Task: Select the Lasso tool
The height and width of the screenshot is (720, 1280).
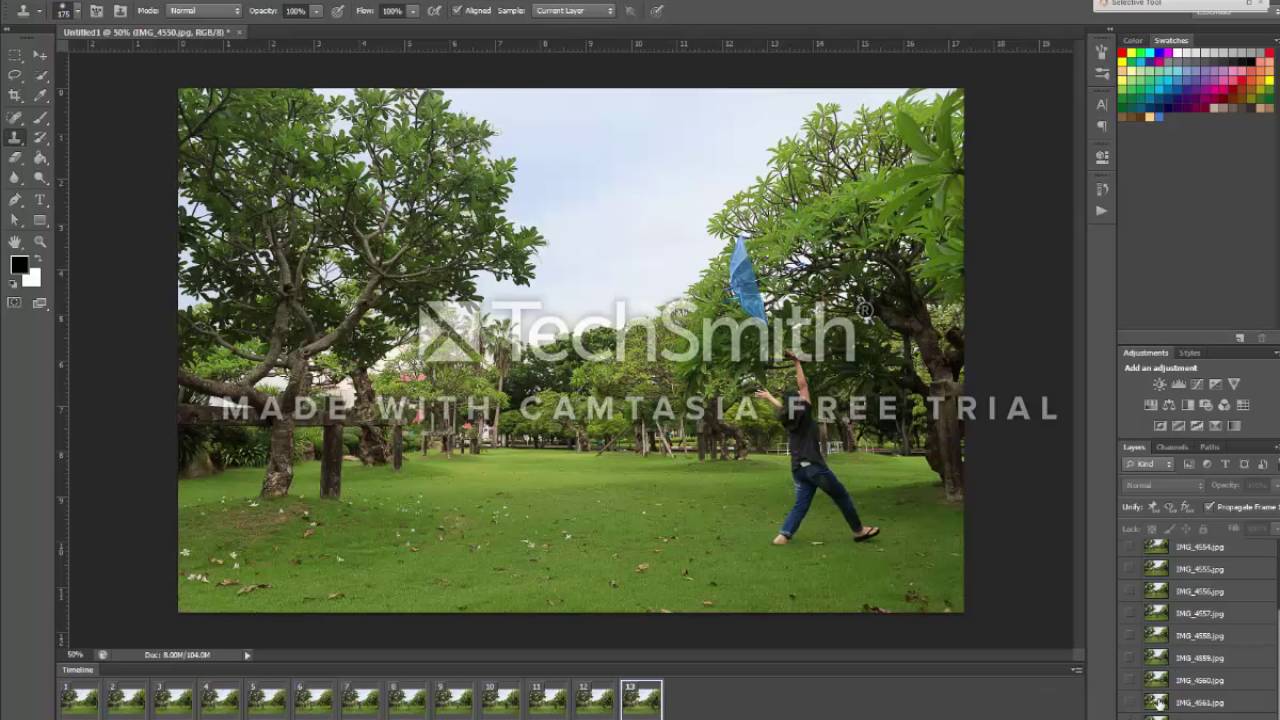Action: (x=15, y=75)
